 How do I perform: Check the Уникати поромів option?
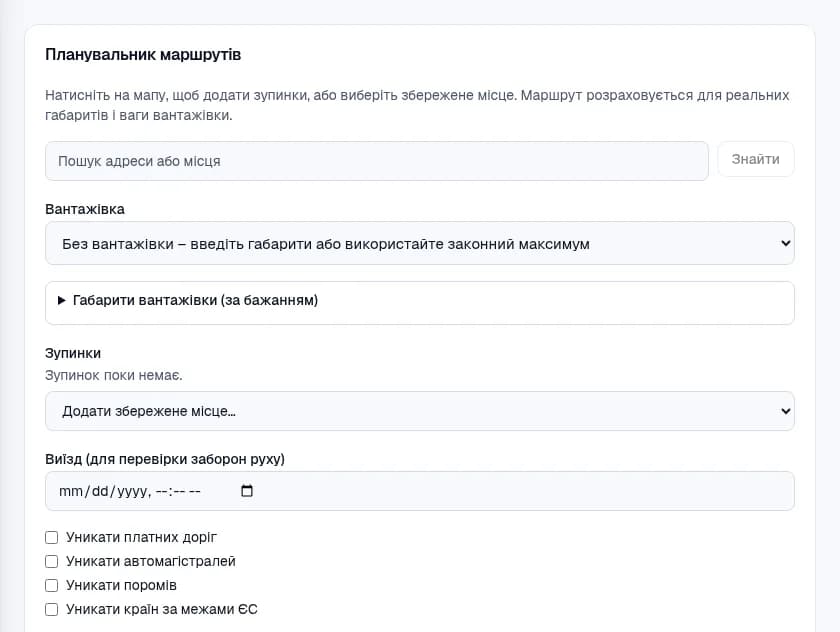[51, 585]
